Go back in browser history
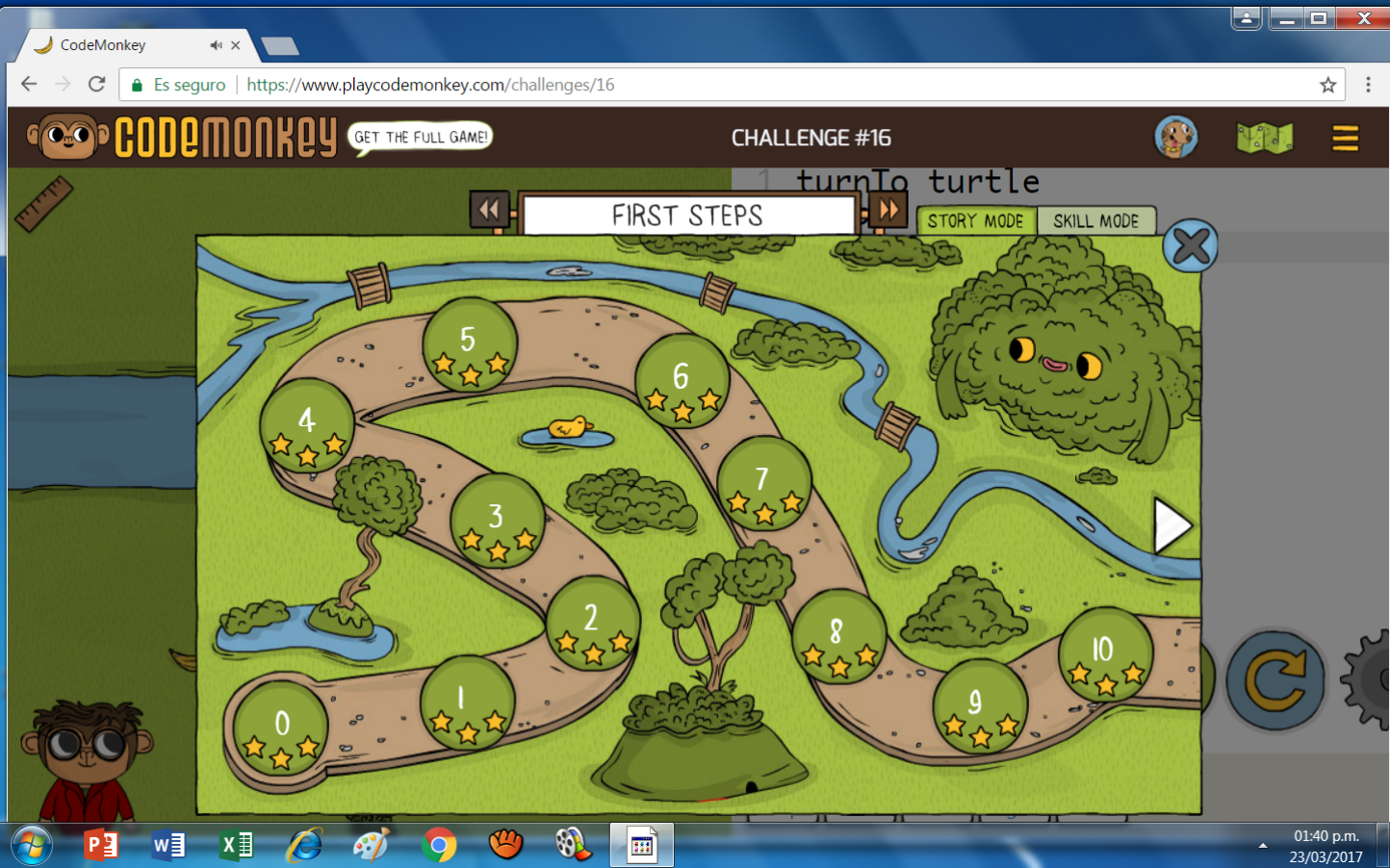The image size is (1390, 868). pos(29,85)
